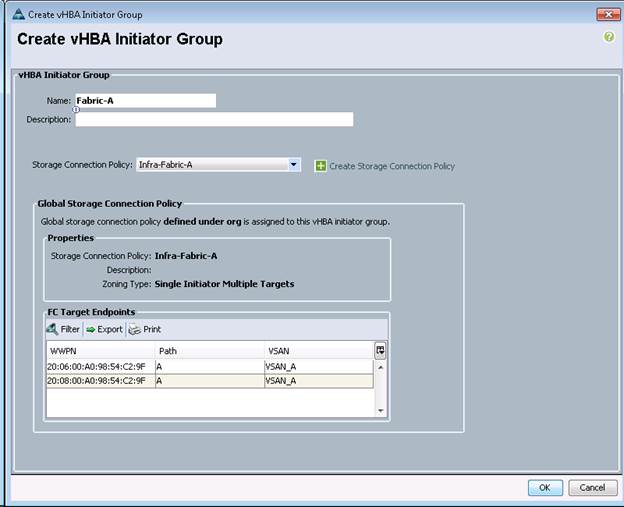
Task: Click the Export green arrow icon
Action: tap(91, 330)
